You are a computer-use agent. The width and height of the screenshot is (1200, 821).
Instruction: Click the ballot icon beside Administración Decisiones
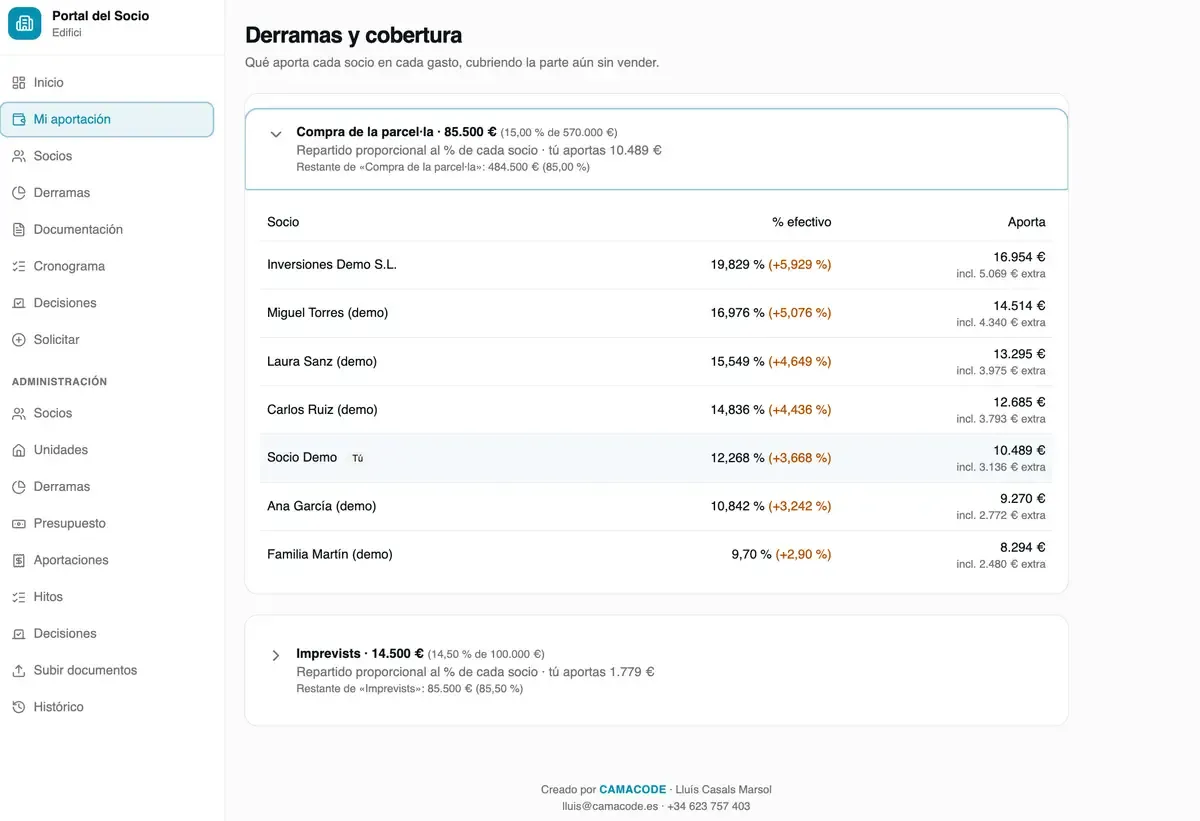coord(18,634)
